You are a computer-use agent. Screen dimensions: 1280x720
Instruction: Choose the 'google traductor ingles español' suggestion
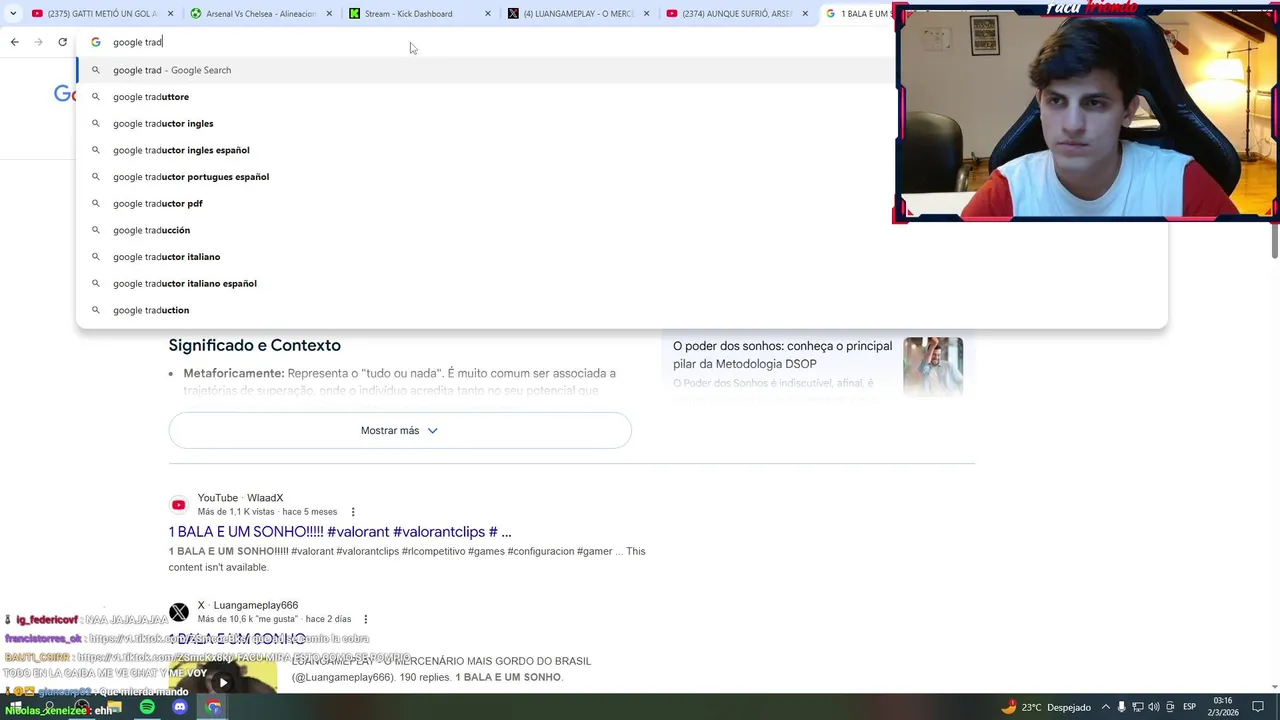click(x=486, y=150)
